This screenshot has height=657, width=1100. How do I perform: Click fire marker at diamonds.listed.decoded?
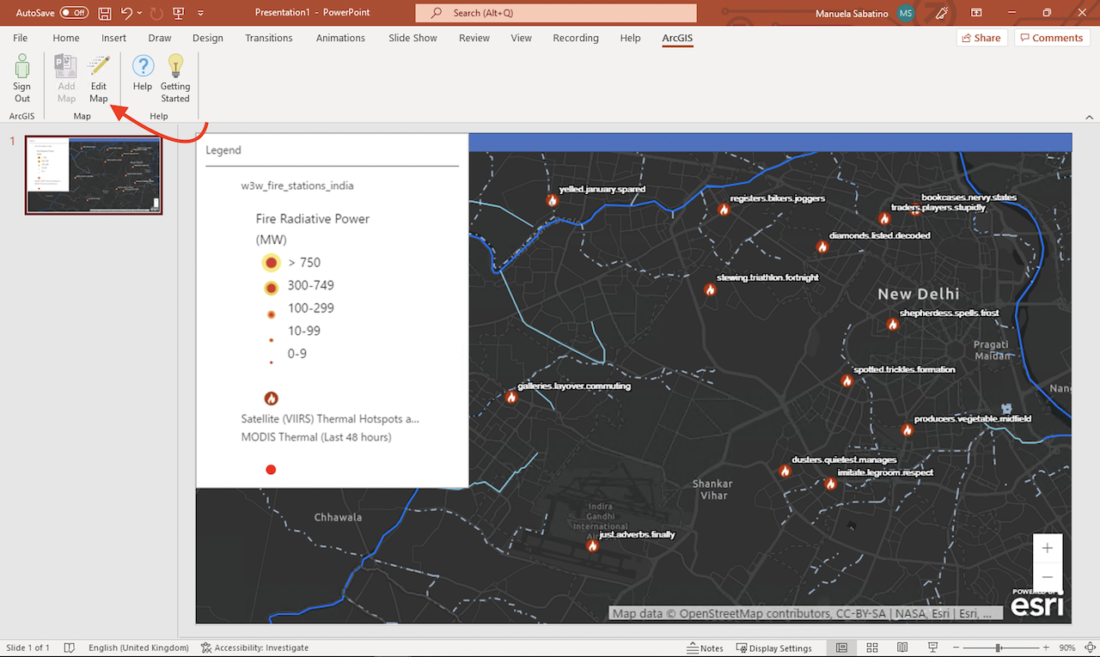coord(822,247)
